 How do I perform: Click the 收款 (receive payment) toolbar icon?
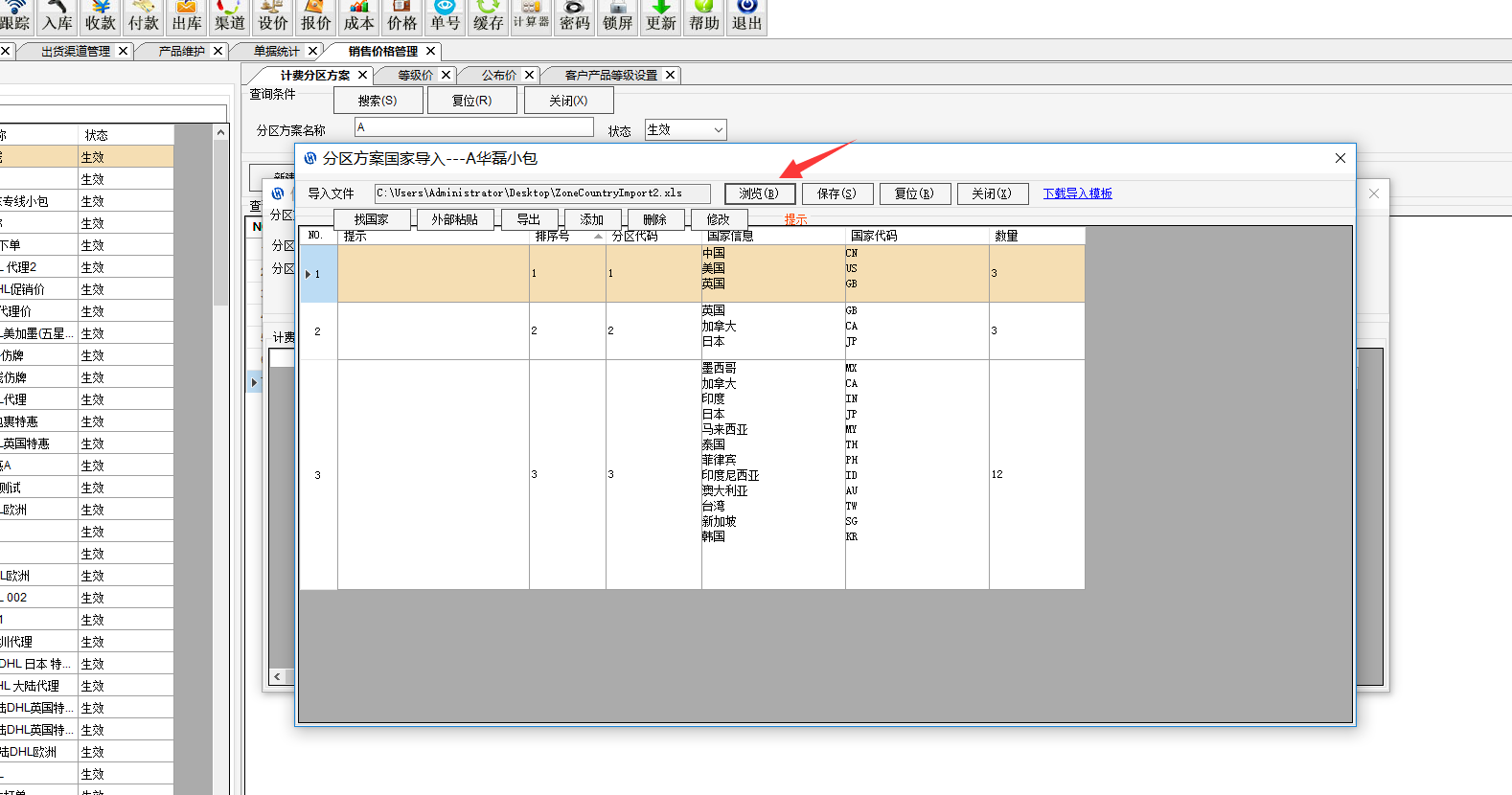tap(101, 16)
